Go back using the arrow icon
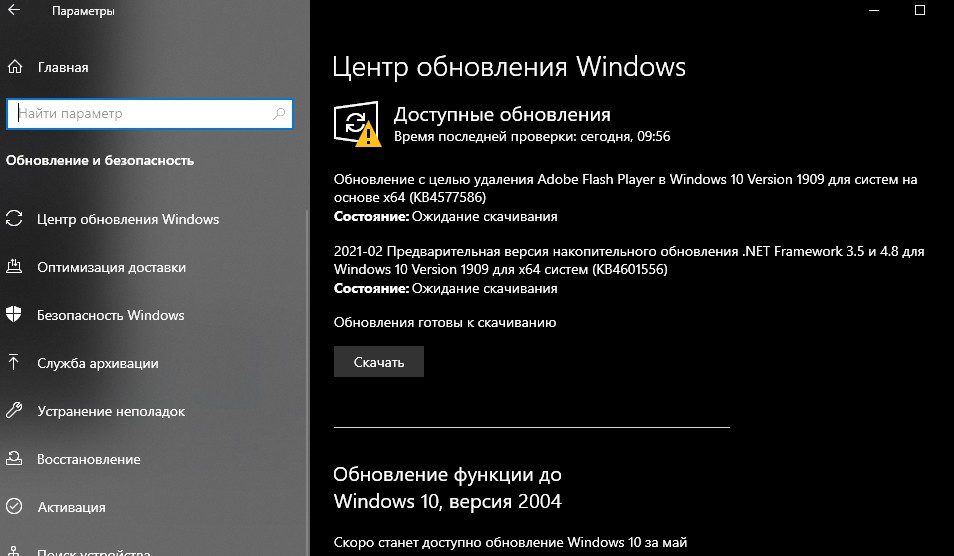 pyautogui.click(x=14, y=10)
